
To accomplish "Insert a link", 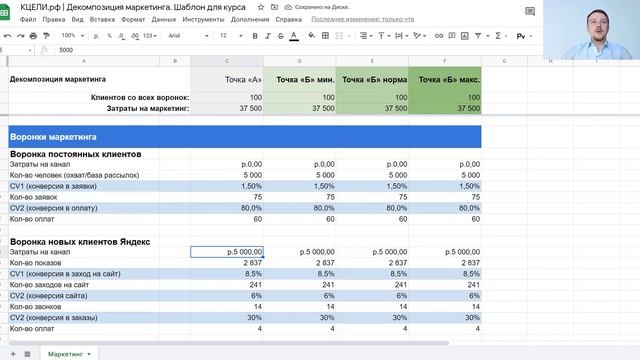I will pyautogui.click(x=439, y=36).
